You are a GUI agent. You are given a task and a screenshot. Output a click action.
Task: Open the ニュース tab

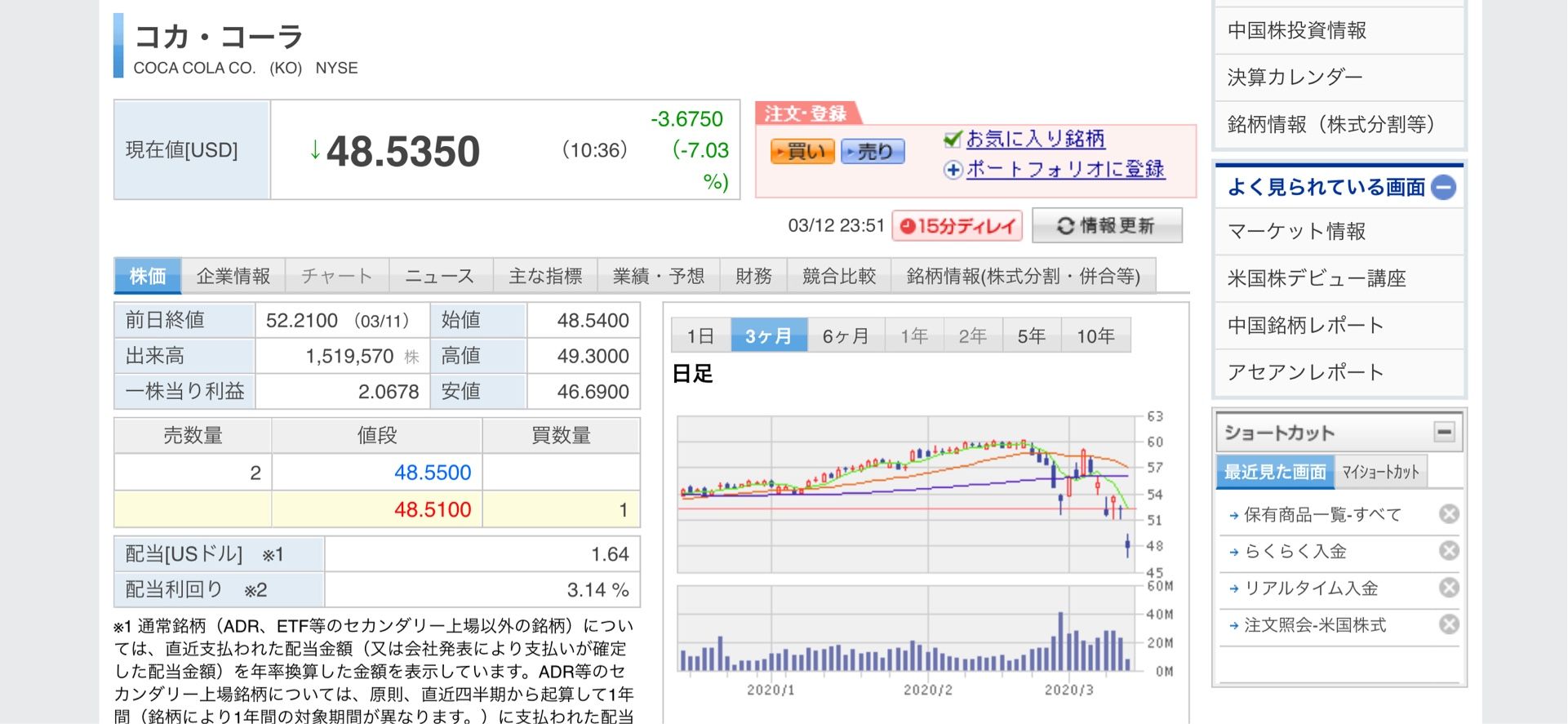[441, 276]
